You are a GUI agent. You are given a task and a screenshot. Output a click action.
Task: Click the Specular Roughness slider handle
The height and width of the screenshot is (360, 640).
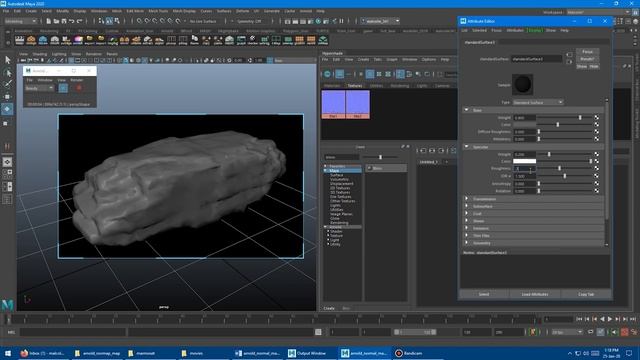coord(559,169)
